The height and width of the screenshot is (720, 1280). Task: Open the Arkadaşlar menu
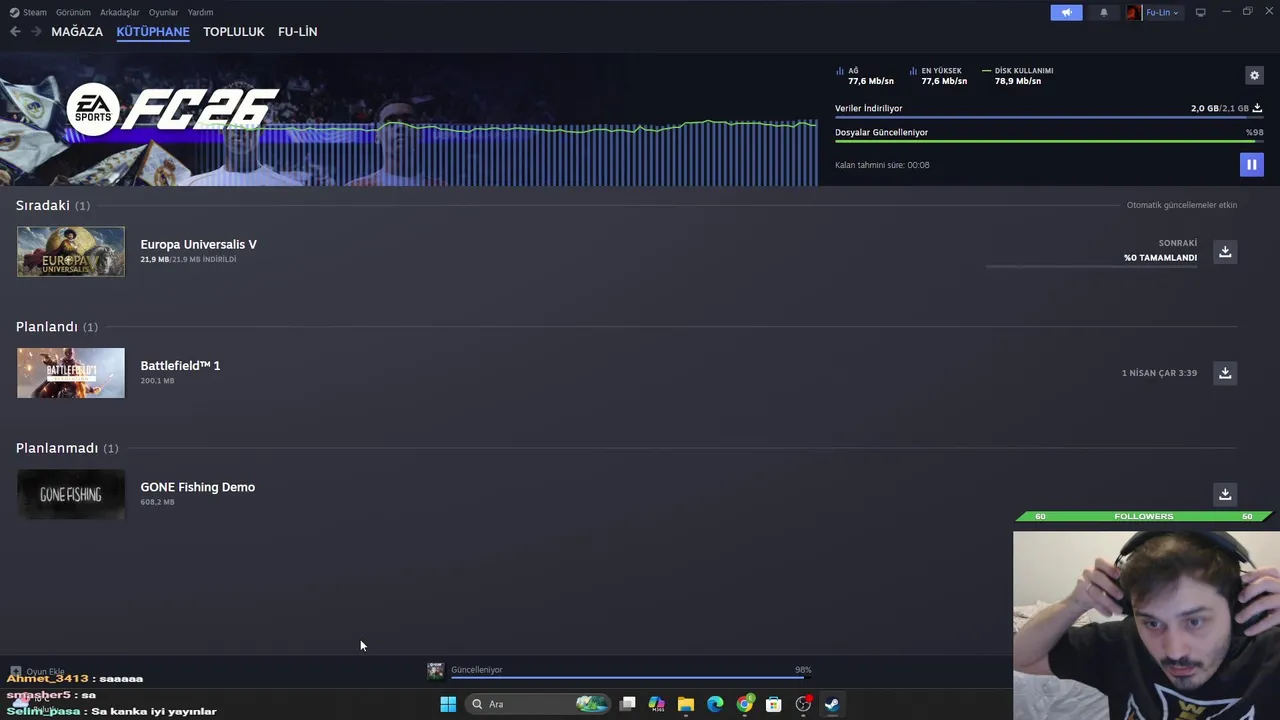click(120, 12)
